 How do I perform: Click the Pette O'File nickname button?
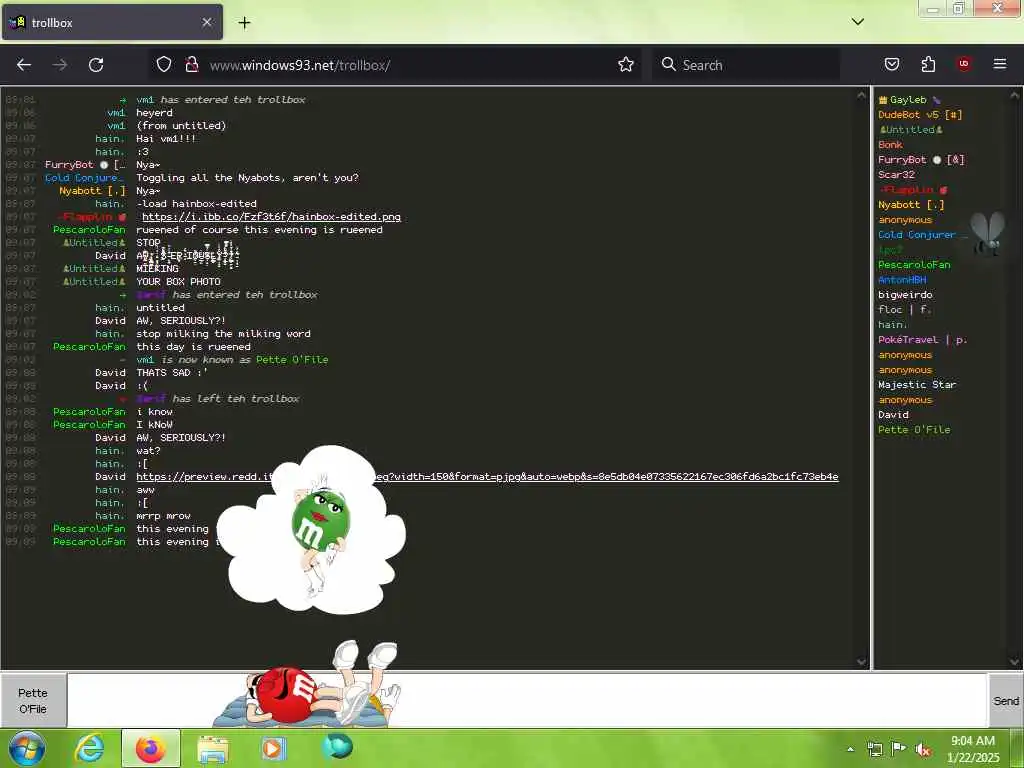[x=33, y=701]
